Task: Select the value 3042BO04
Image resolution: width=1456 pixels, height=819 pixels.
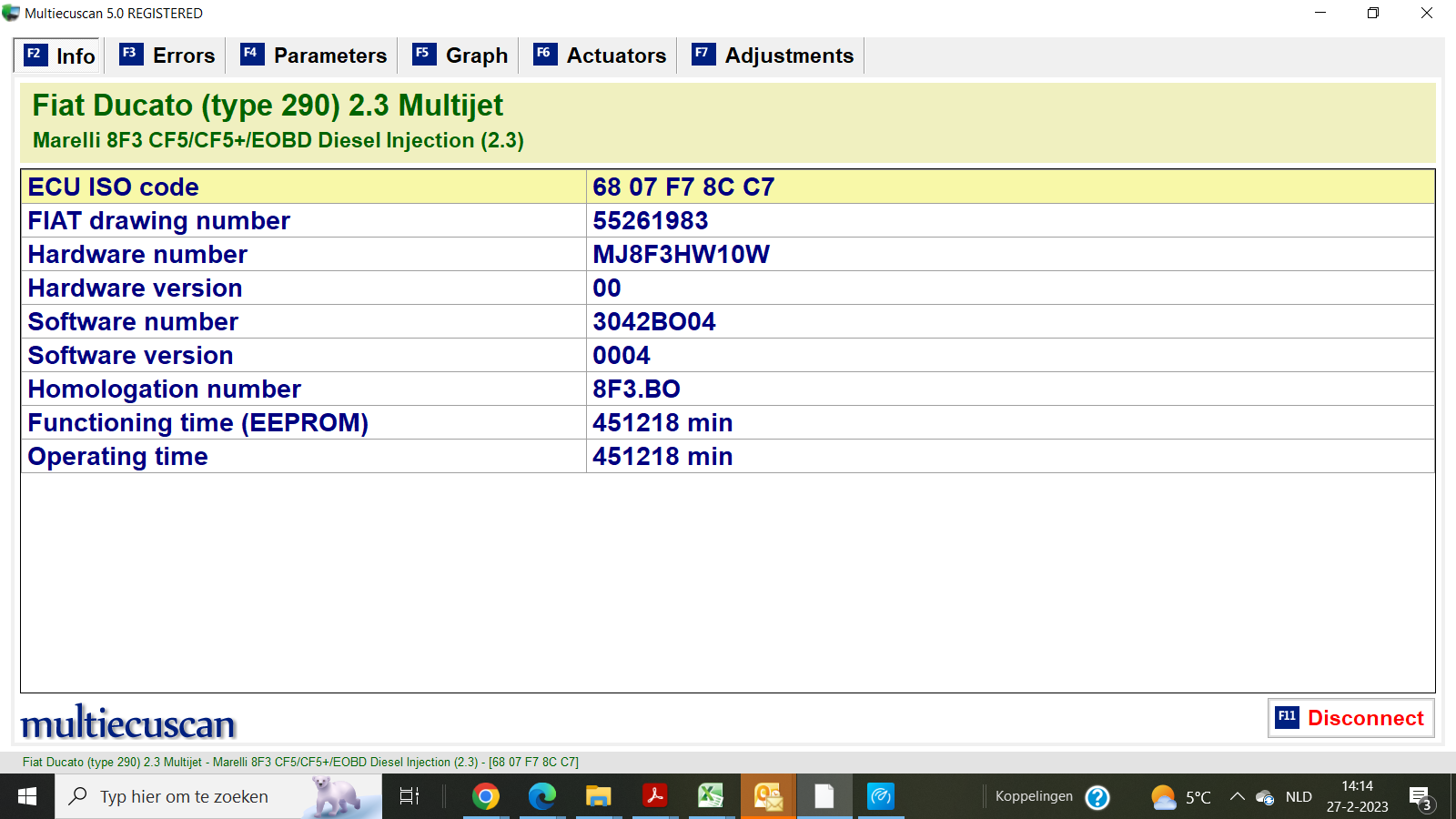Action: tap(654, 321)
